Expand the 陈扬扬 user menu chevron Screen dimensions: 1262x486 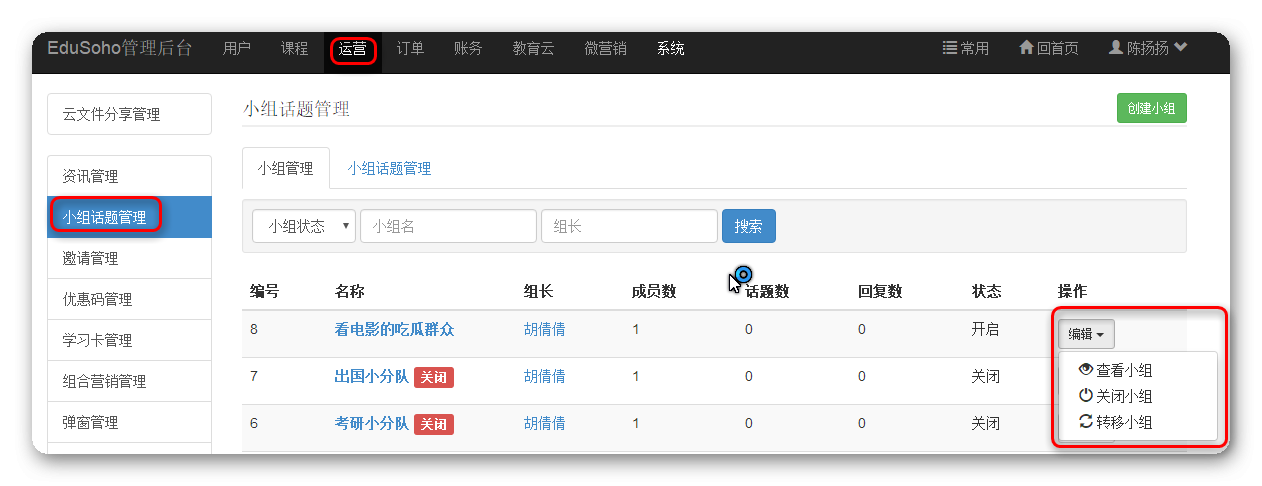[x=1181, y=48]
